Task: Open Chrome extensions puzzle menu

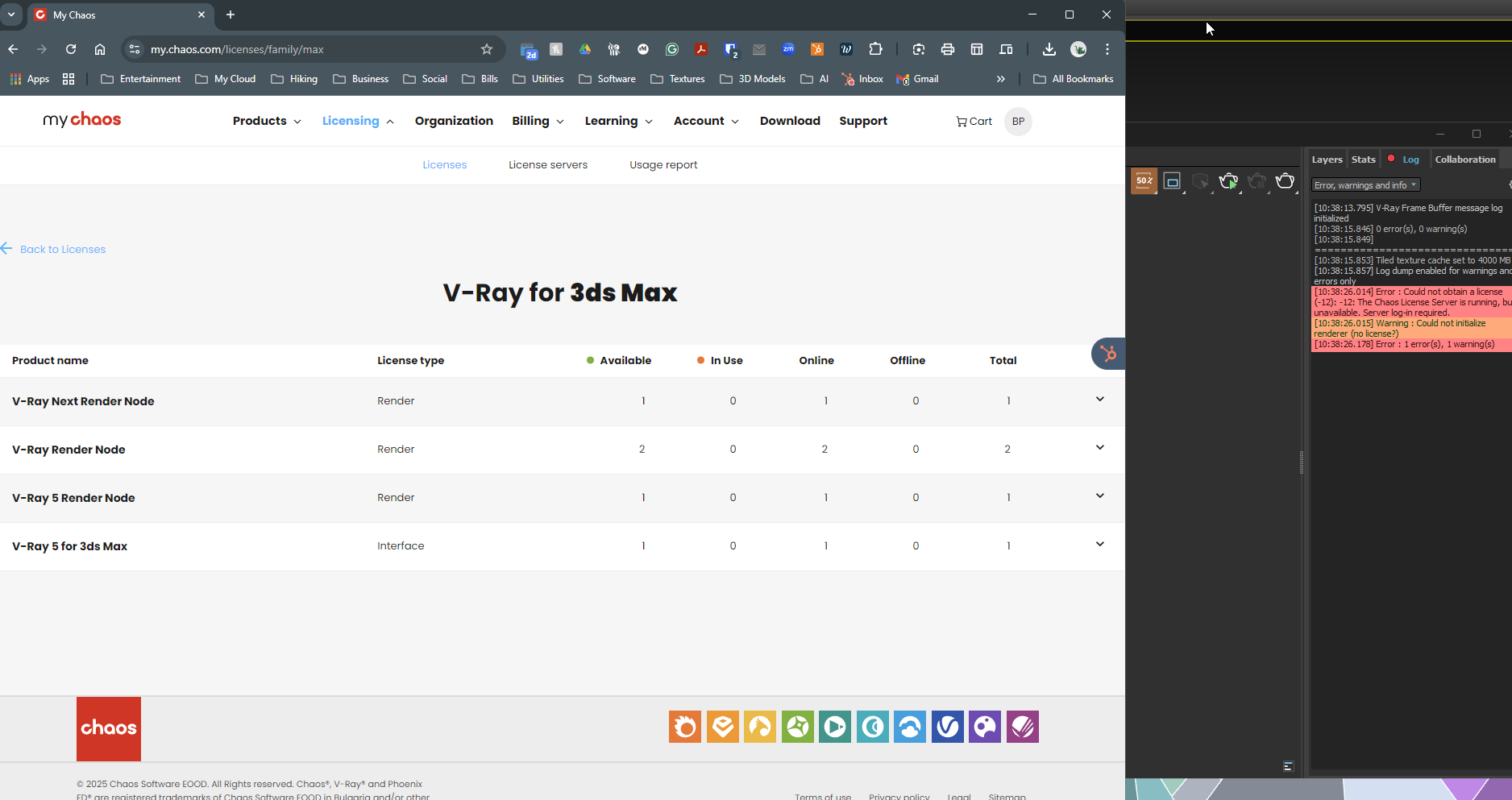Action: pyautogui.click(x=875, y=49)
